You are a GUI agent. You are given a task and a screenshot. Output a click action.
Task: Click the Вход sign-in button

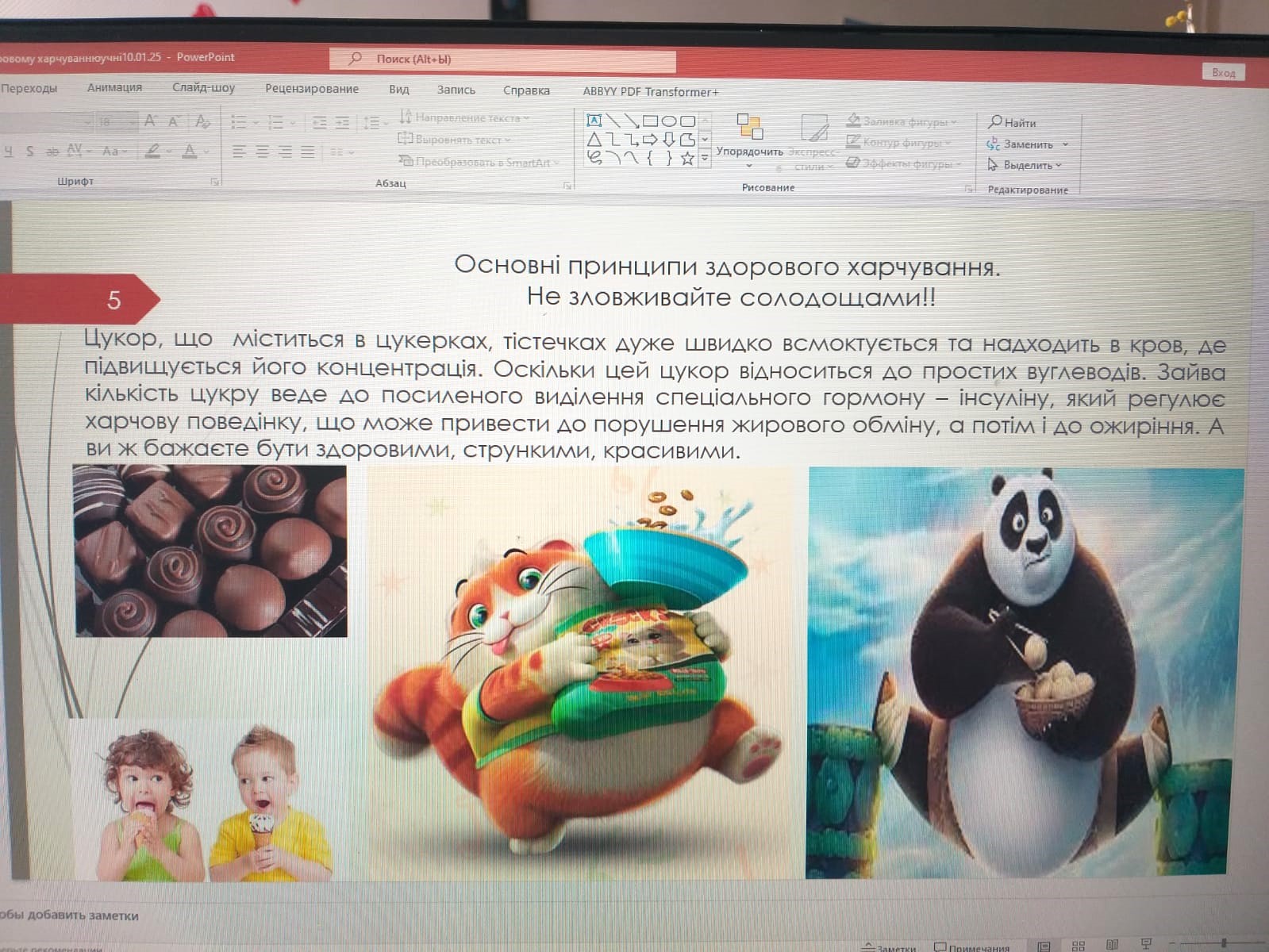pos(1223,72)
